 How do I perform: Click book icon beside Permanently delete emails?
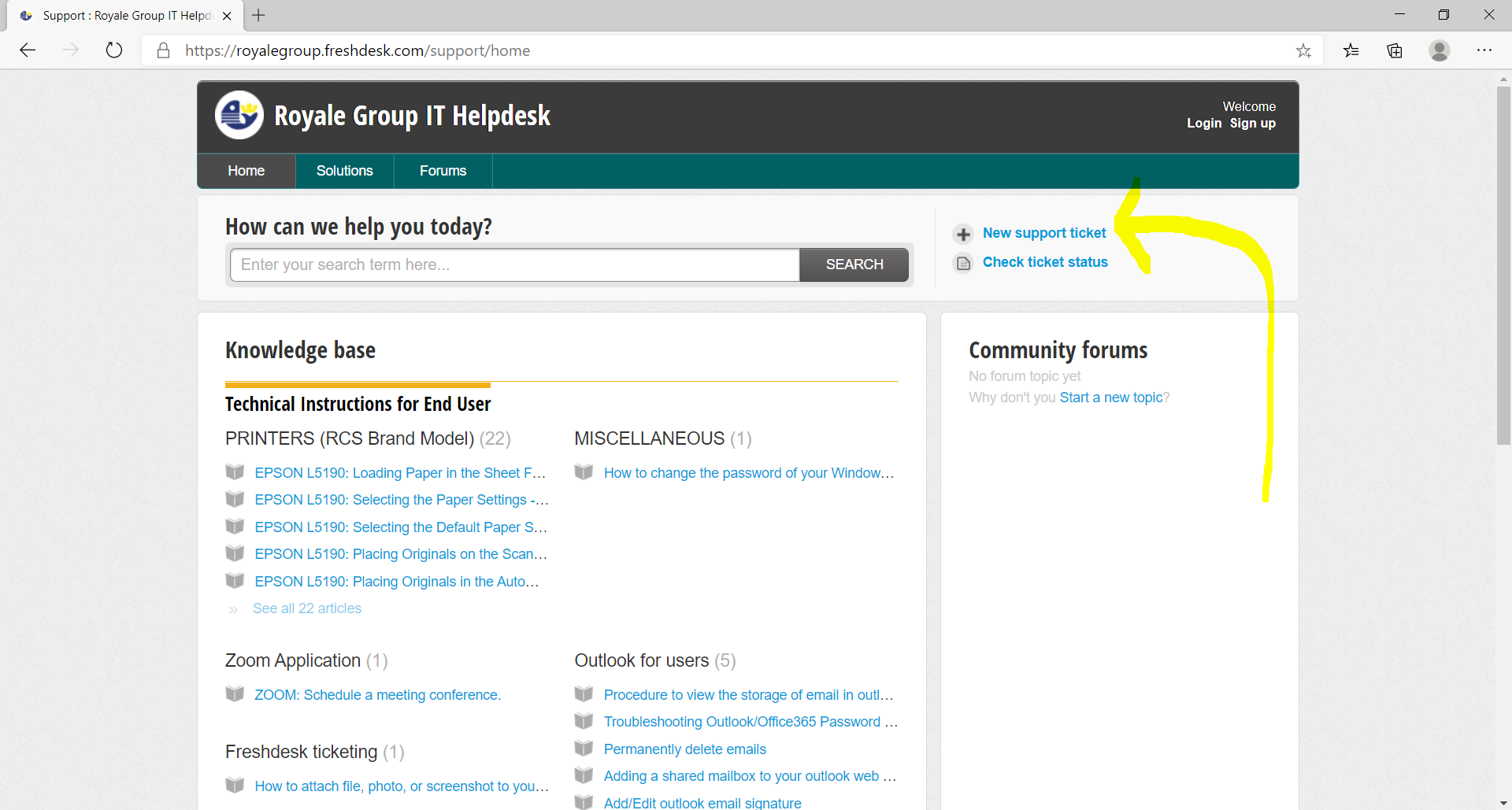pyautogui.click(x=584, y=749)
